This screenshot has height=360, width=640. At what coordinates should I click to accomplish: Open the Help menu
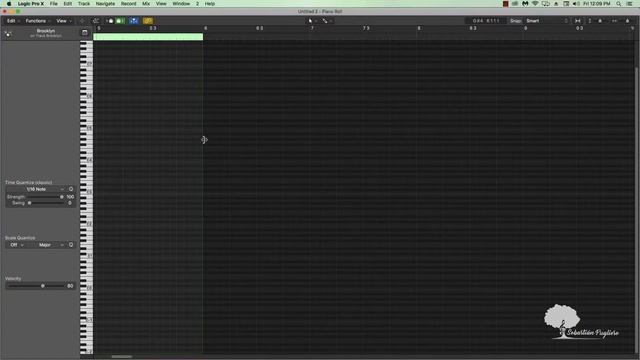tap(210, 4)
